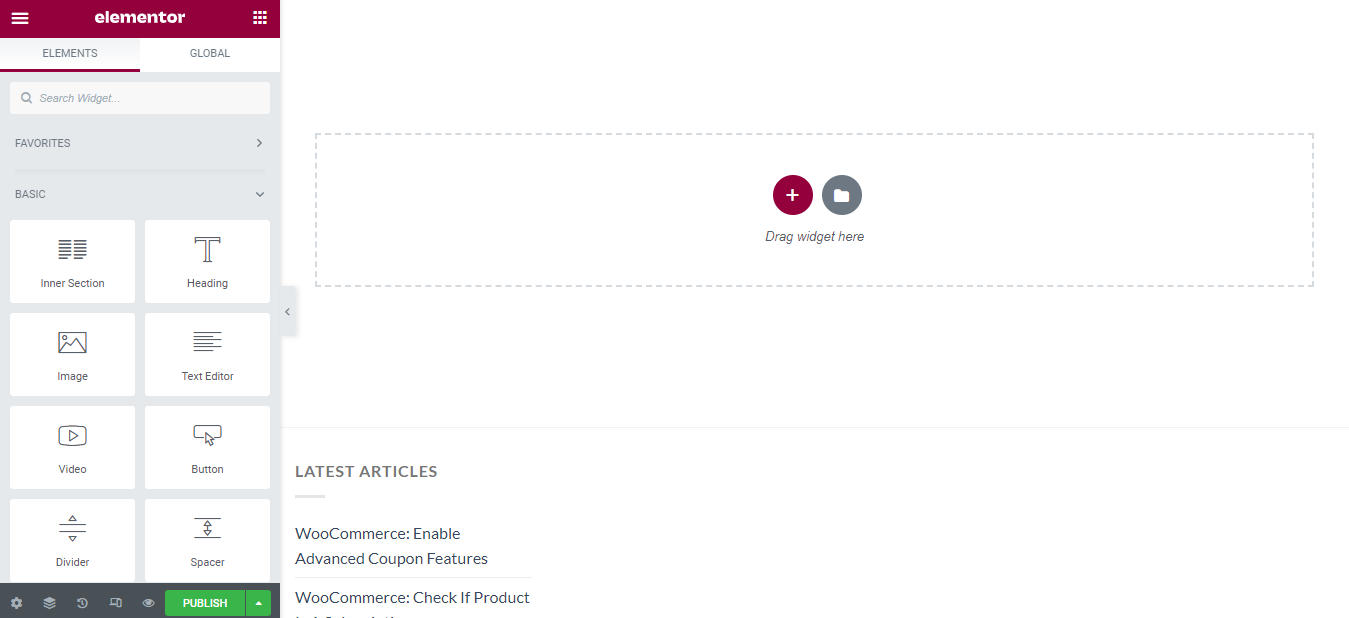This screenshot has width=1349, height=618.
Task: Select the Heading widget
Action: [x=207, y=262]
